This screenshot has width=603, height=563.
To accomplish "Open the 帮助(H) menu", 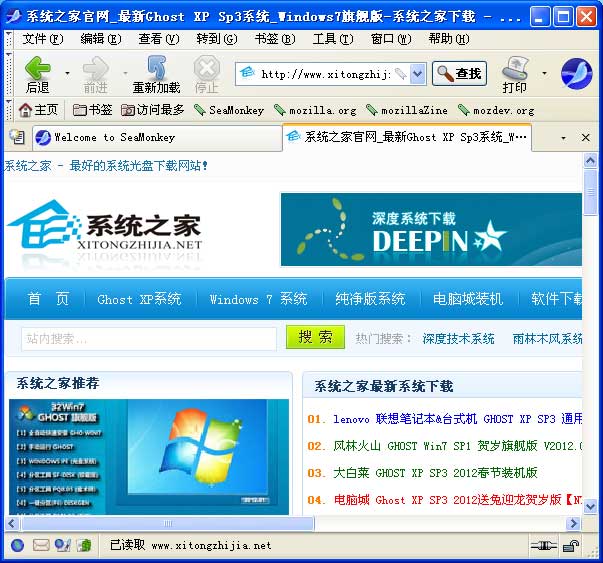I will pyautogui.click(x=449, y=39).
